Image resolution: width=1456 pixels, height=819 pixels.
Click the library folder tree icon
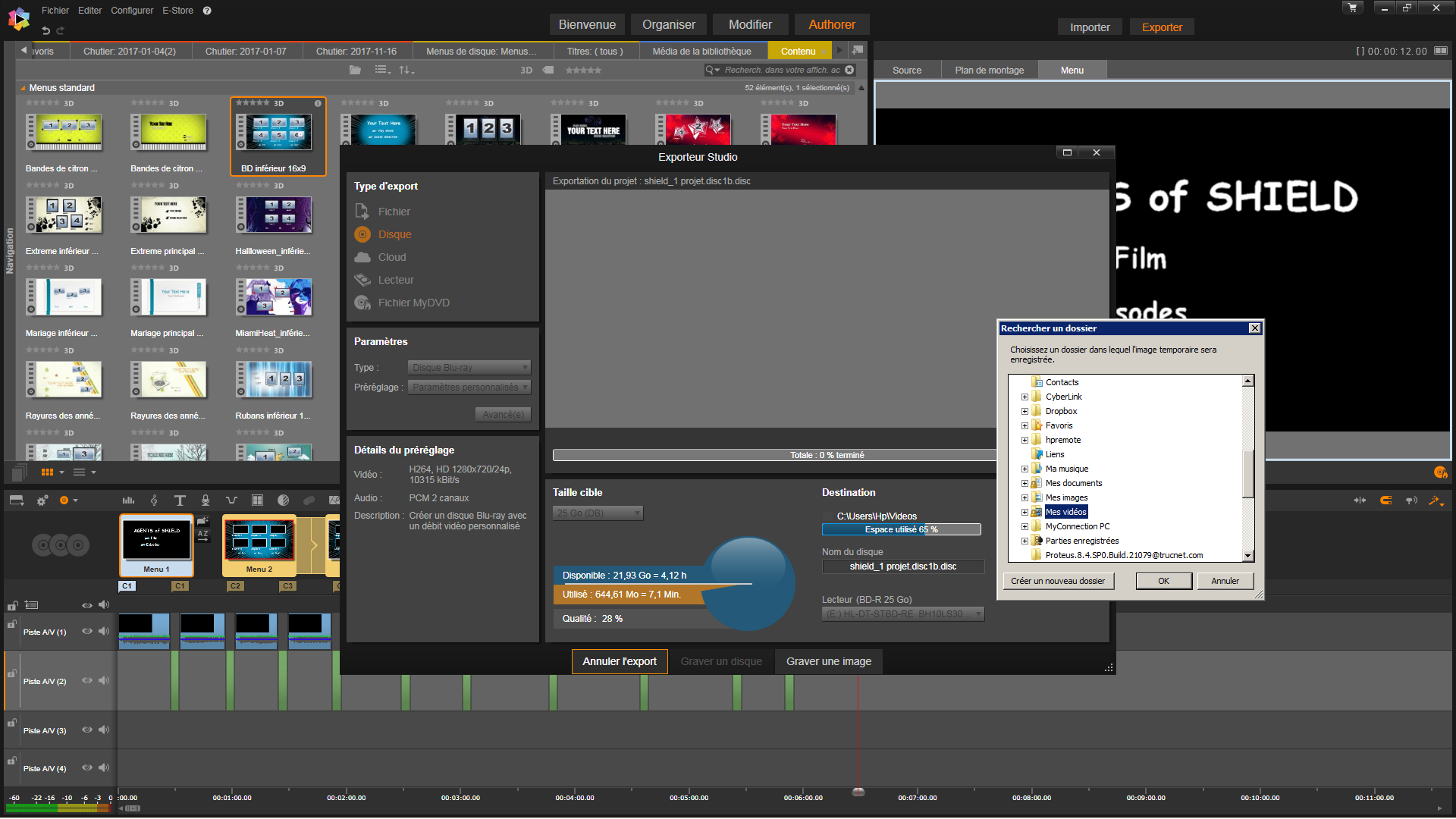pyautogui.click(x=355, y=70)
